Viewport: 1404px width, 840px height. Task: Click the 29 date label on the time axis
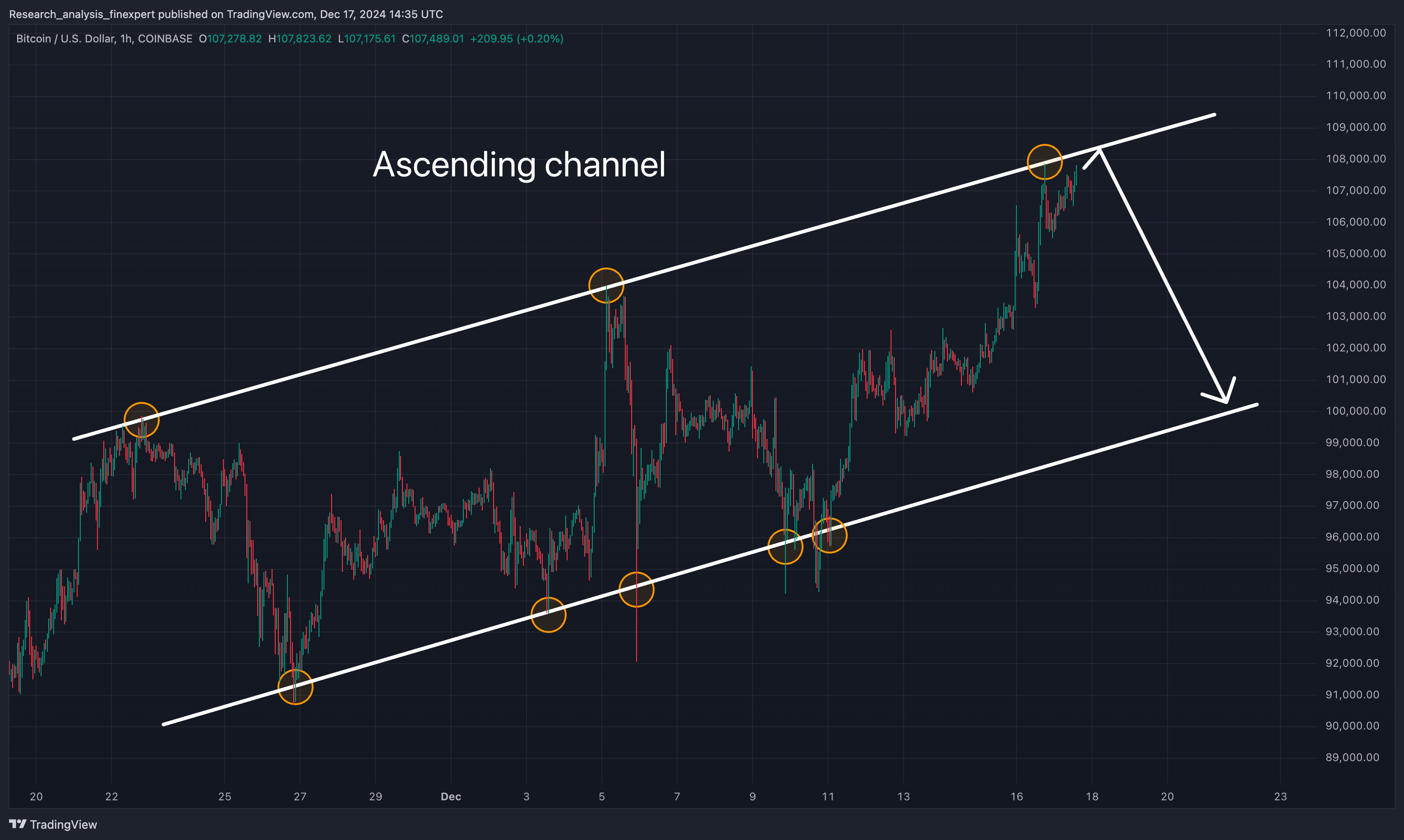point(376,796)
